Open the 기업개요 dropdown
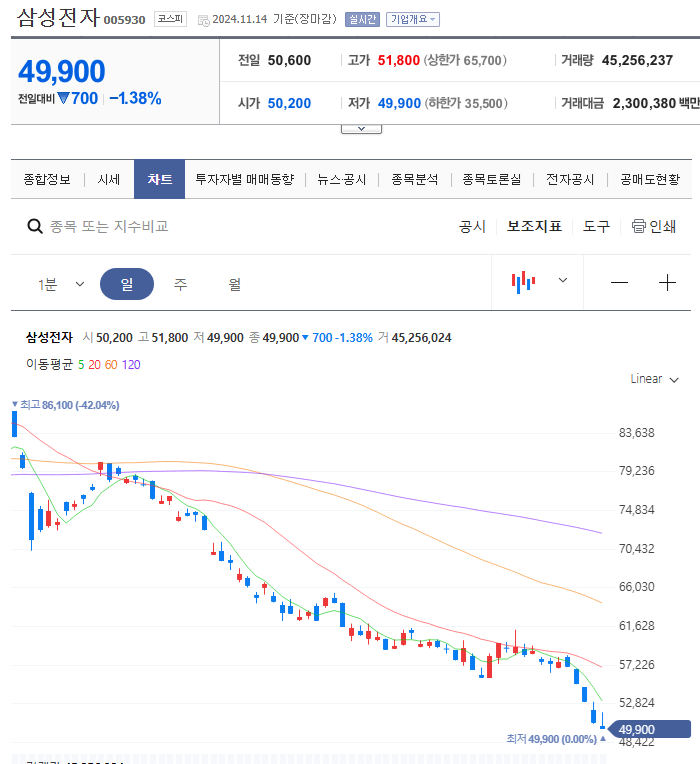Screen dimensions: 700x764 pyautogui.click(x=412, y=19)
